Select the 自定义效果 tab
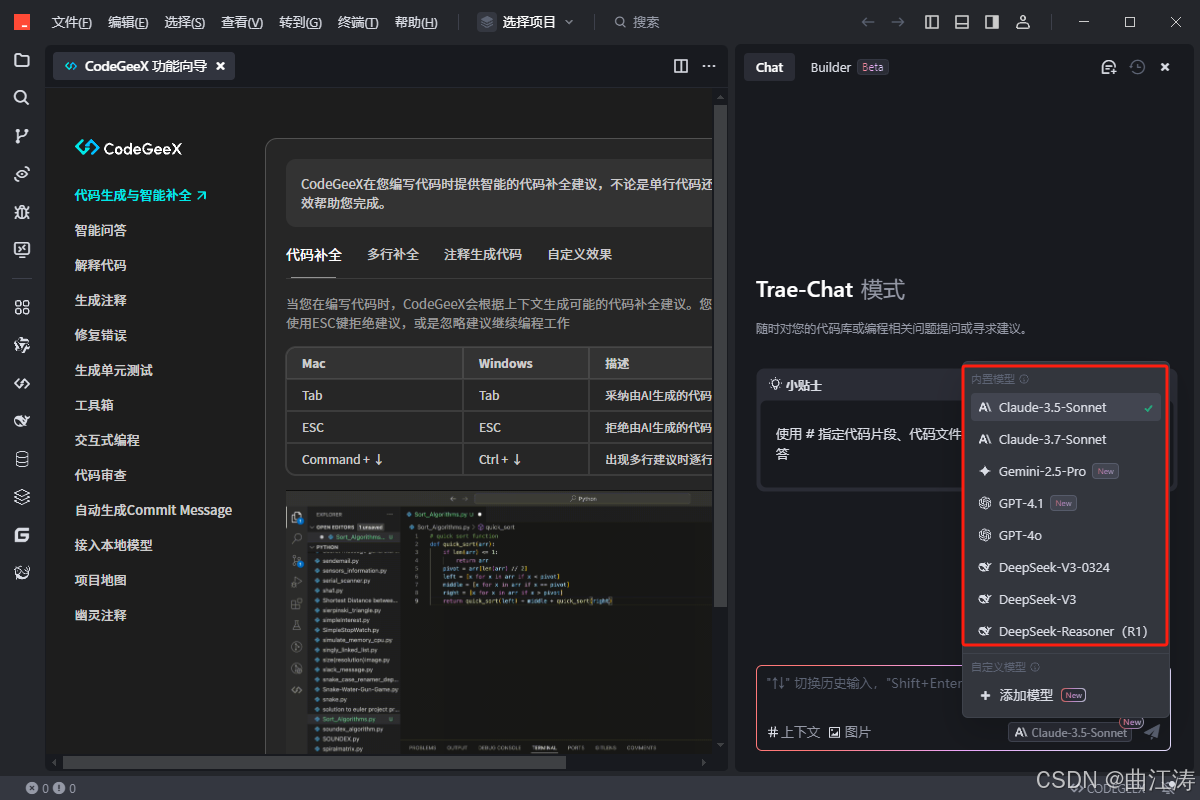 580,254
